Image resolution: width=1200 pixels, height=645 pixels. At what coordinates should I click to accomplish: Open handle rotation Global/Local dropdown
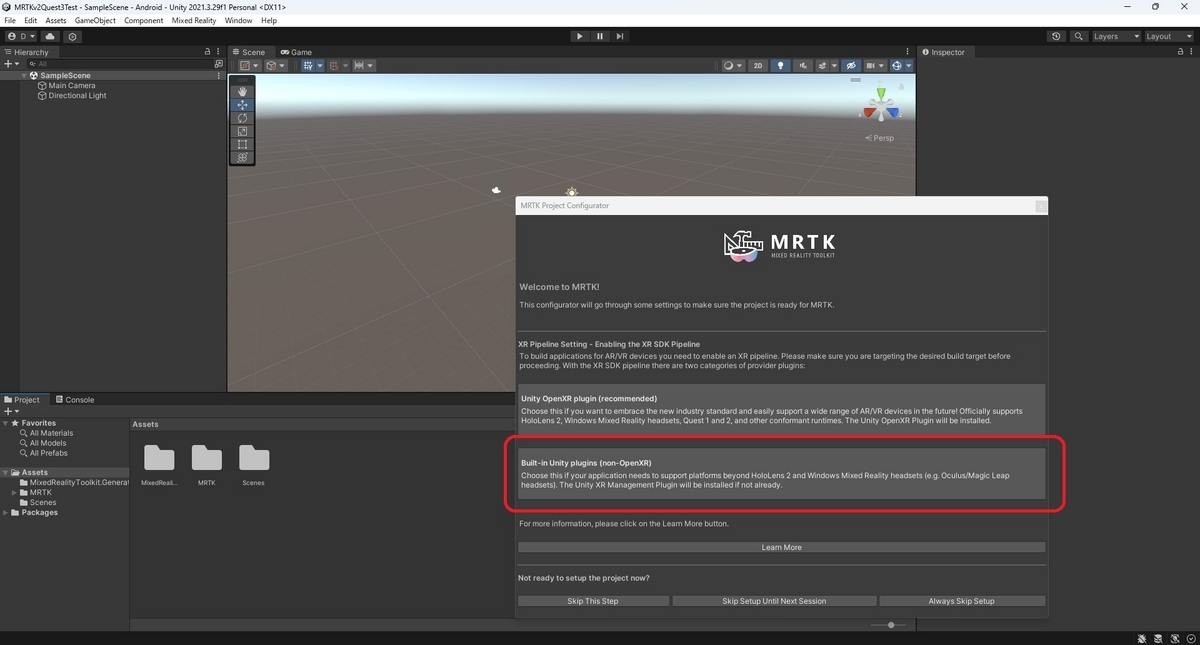coord(275,65)
